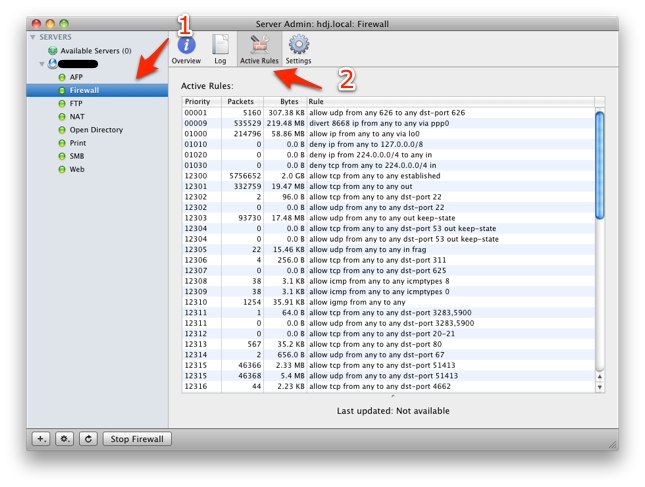Select the Open Directory service
This screenshot has width=645, height=487.
click(x=96, y=130)
